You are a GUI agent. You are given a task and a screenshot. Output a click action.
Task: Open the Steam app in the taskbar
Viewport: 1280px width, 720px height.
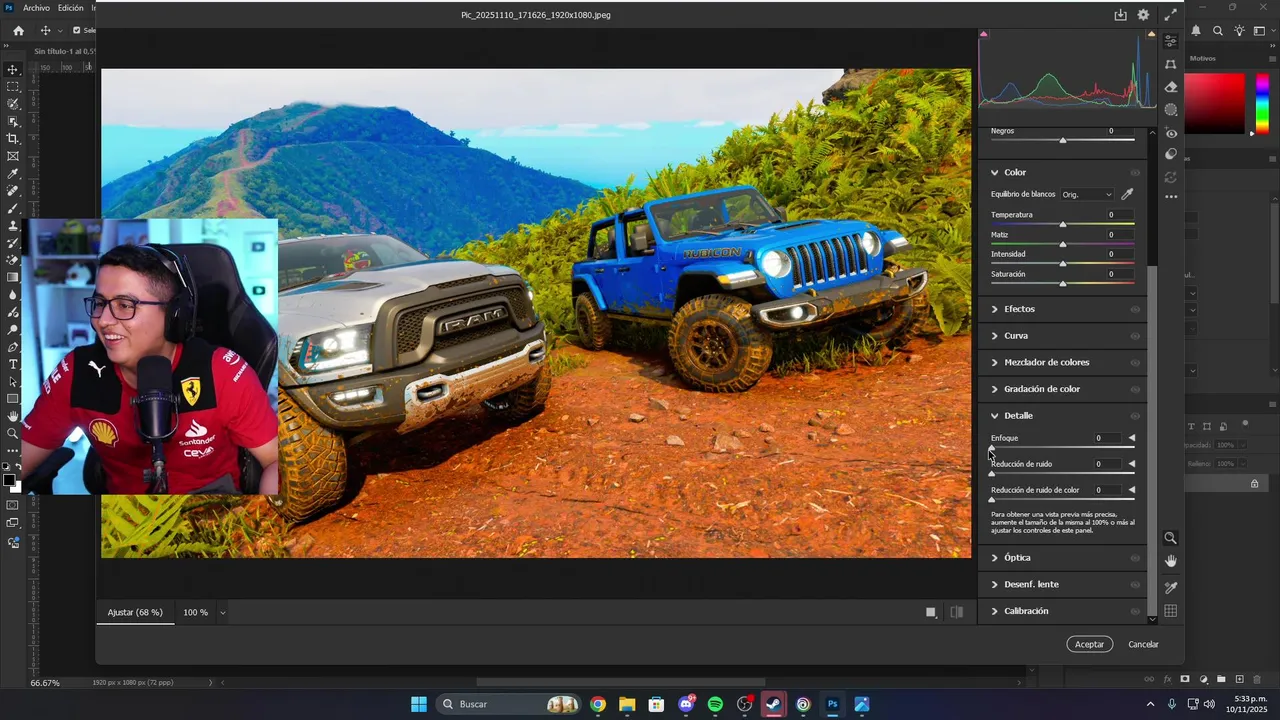pyautogui.click(x=773, y=704)
